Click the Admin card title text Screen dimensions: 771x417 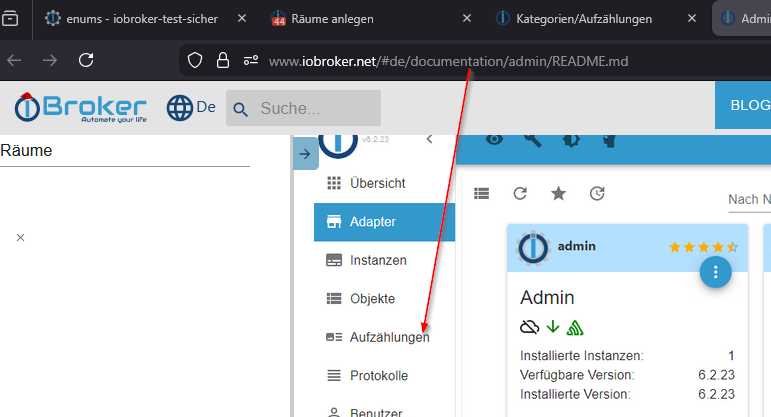coord(547,298)
